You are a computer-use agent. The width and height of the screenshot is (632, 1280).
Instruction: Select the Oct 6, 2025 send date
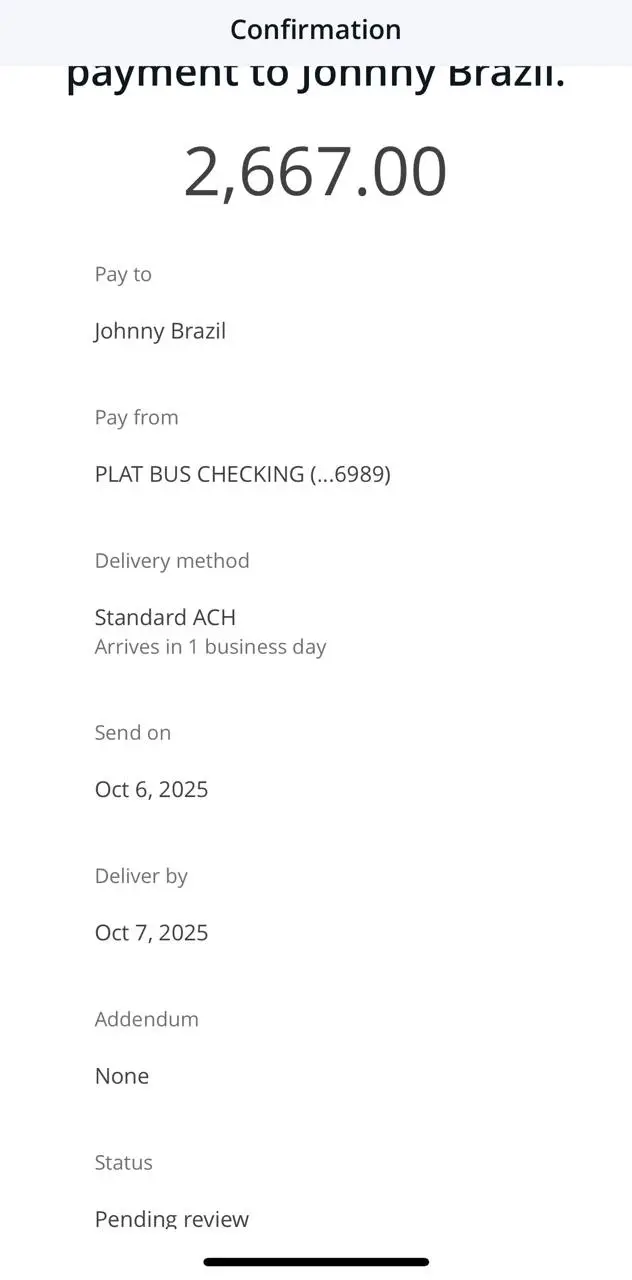pyautogui.click(x=151, y=790)
